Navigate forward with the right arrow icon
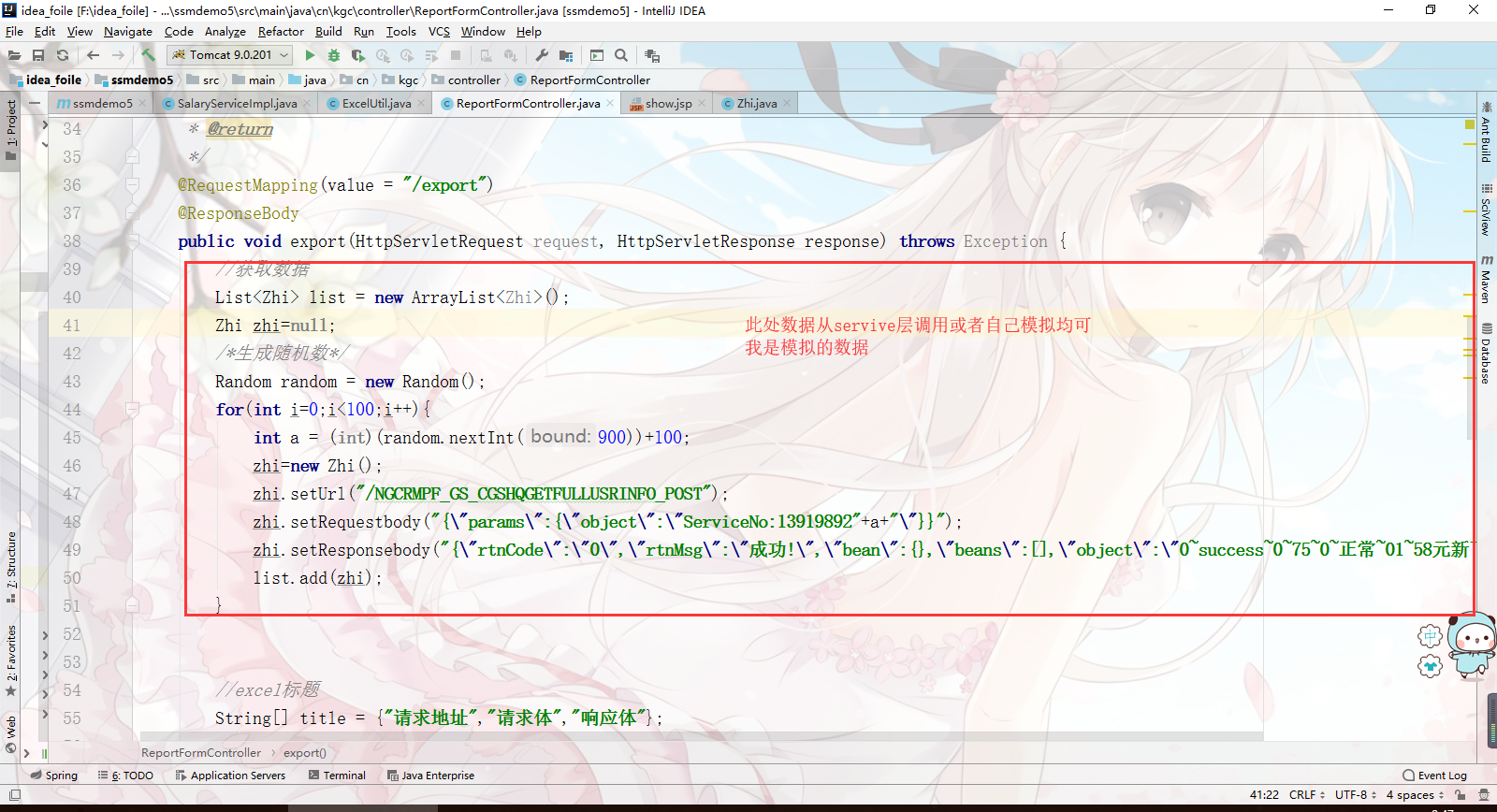The image size is (1497, 812). click(118, 55)
